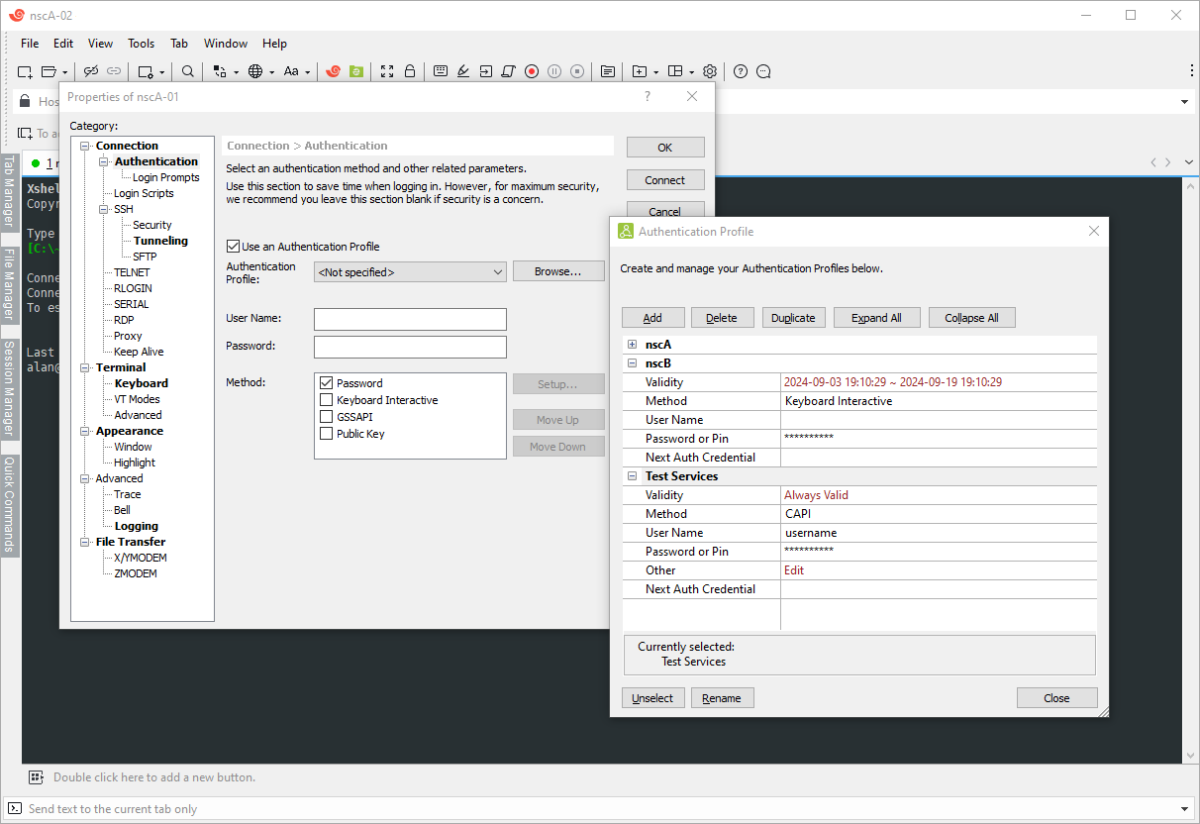The width and height of the screenshot is (1200, 824).
Task: Collapse the Test Services profile group
Action: pyautogui.click(x=632, y=477)
